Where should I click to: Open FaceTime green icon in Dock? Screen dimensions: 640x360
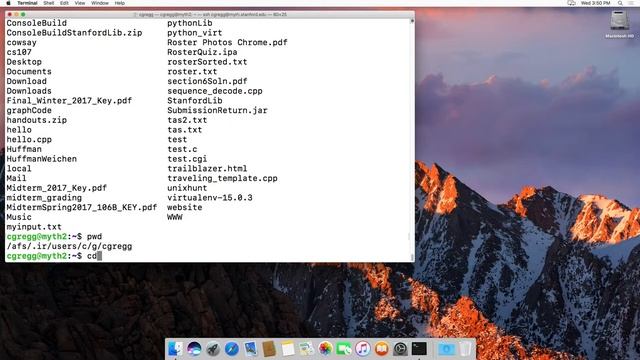[344, 349]
